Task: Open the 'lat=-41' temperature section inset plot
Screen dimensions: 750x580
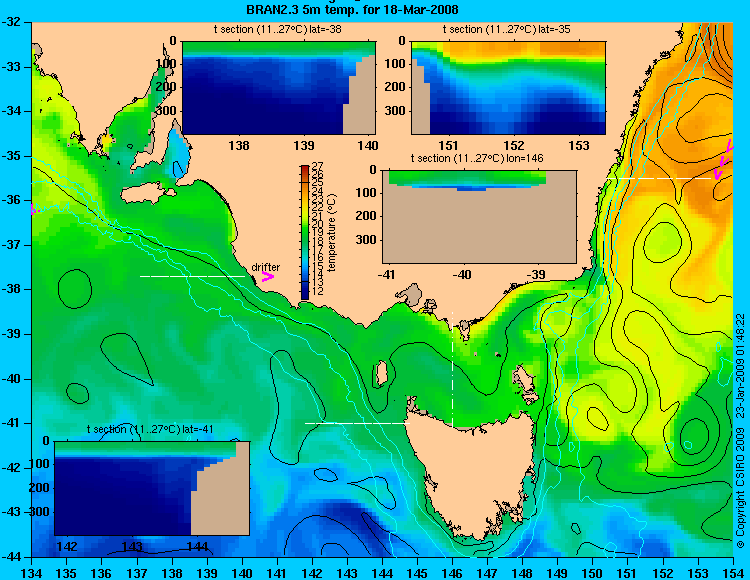Action: tap(152, 488)
